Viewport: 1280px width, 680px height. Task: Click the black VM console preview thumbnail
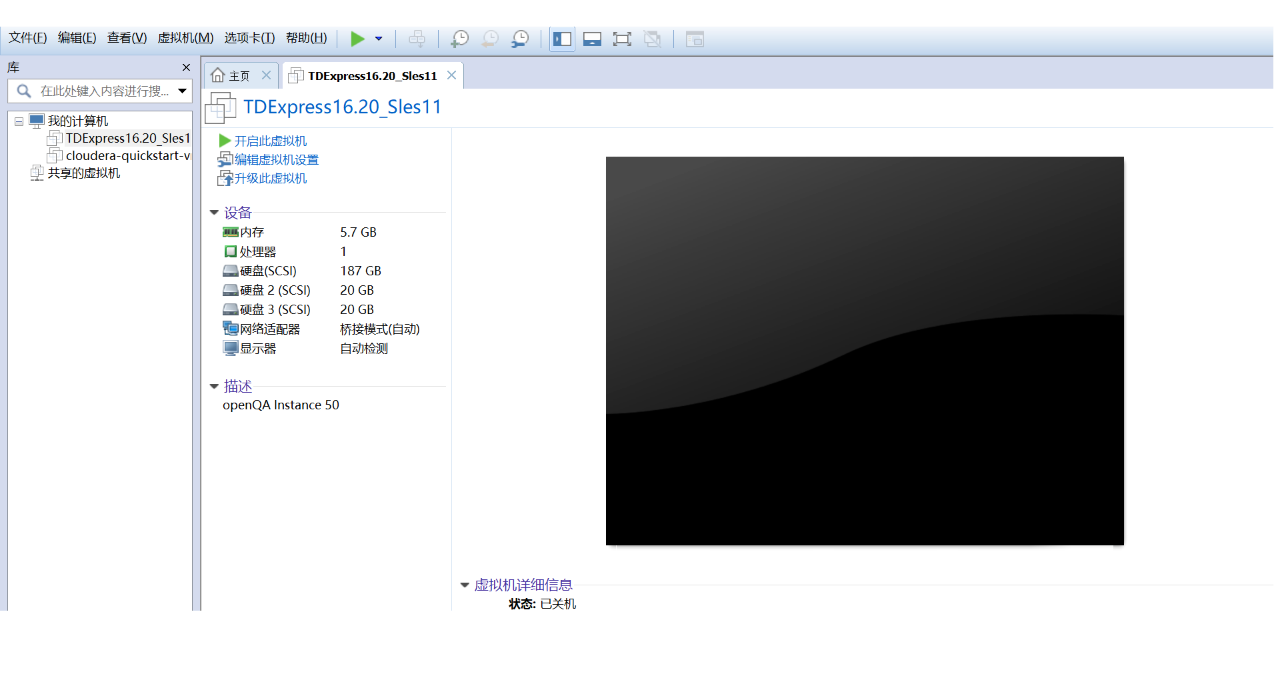(865, 351)
